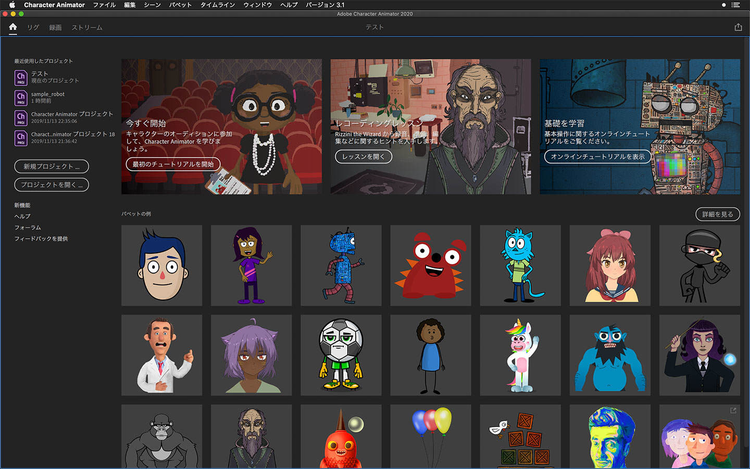Switch to the リグ workspace tab
This screenshot has height=469, width=750.
point(32,28)
